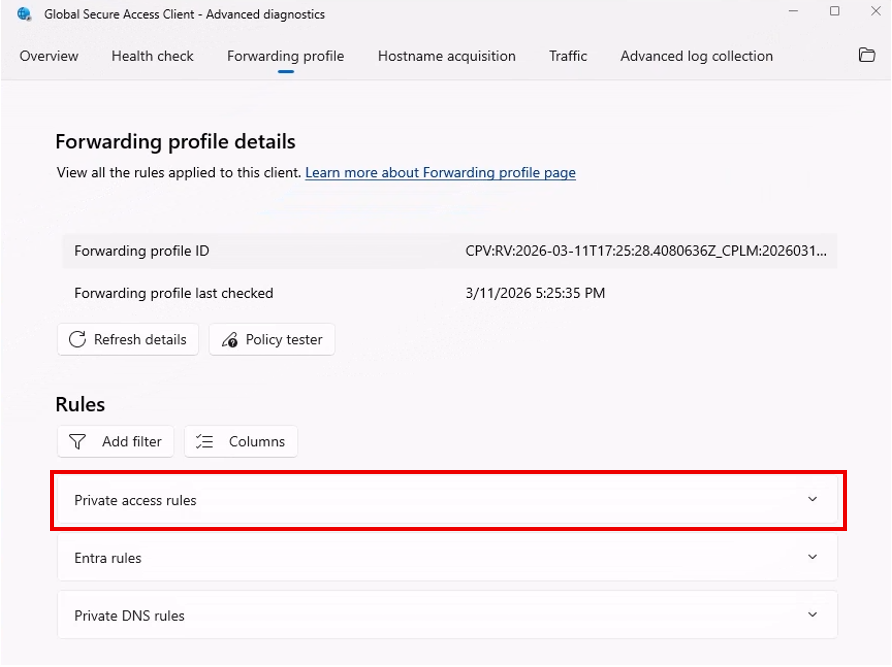Image resolution: width=892 pixels, height=667 pixels.
Task: Click the funnel filter icon
Action: (77, 442)
